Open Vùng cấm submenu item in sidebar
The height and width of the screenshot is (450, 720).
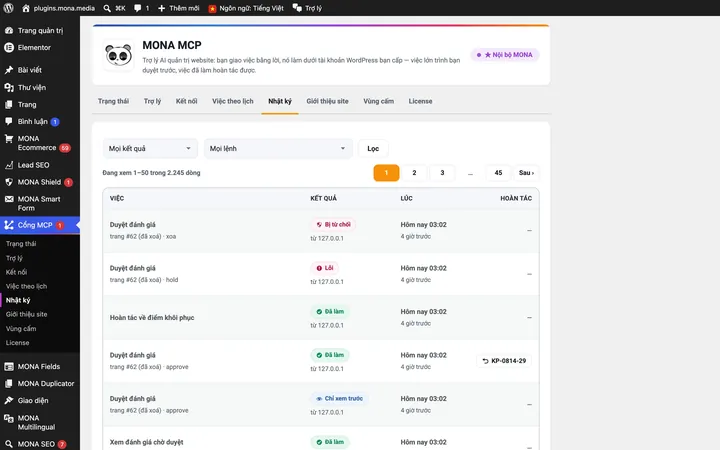click(x=21, y=329)
